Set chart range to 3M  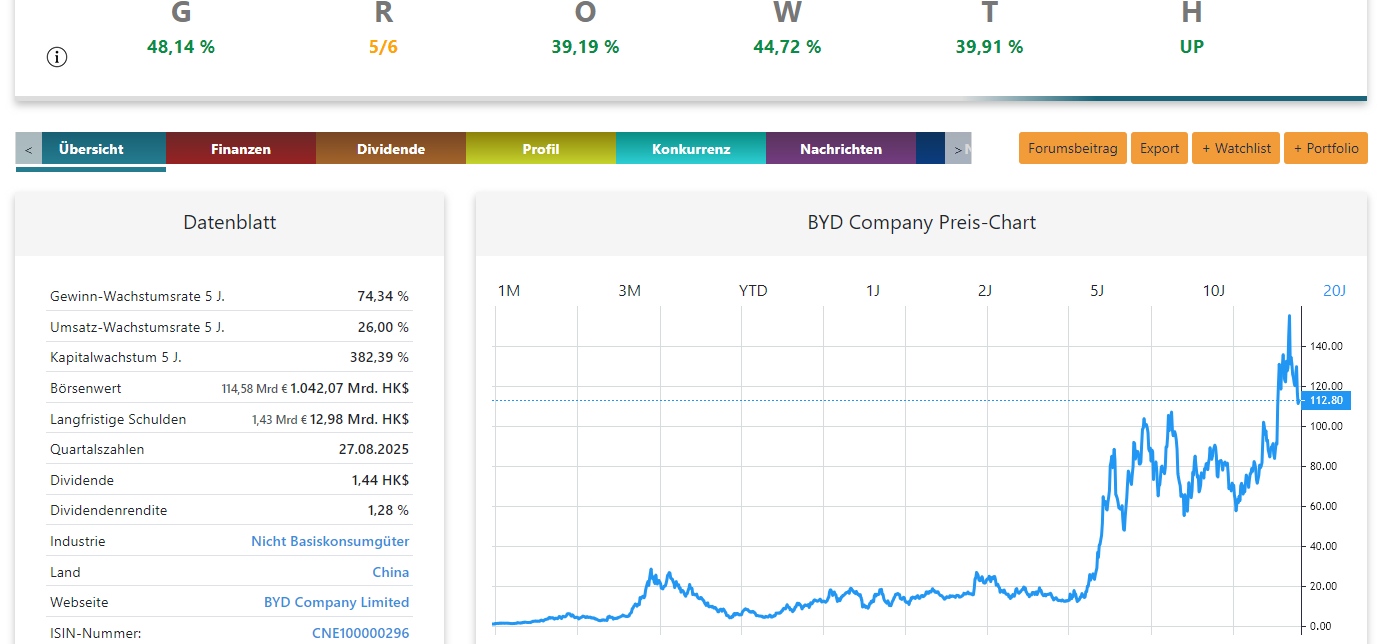click(629, 291)
